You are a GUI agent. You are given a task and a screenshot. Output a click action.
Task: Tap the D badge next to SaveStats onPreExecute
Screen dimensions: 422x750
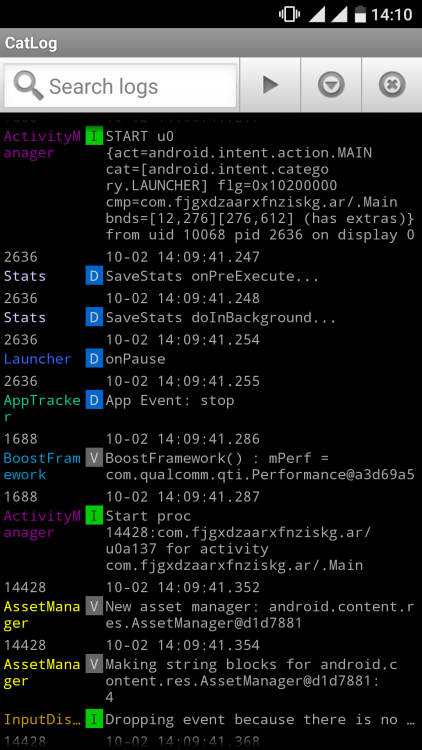pyautogui.click(x=94, y=276)
